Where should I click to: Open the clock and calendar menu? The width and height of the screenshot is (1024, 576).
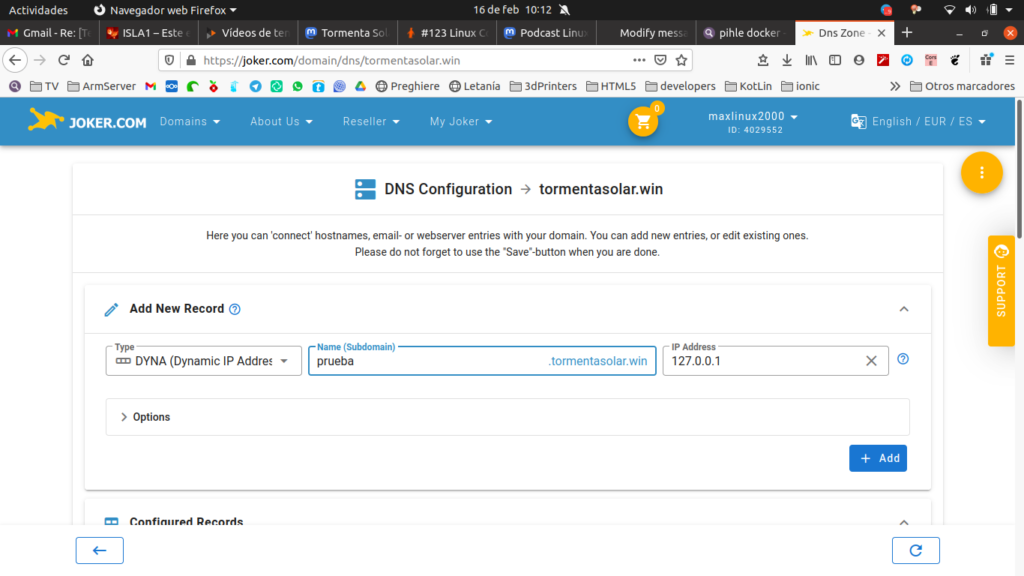pos(513,10)
